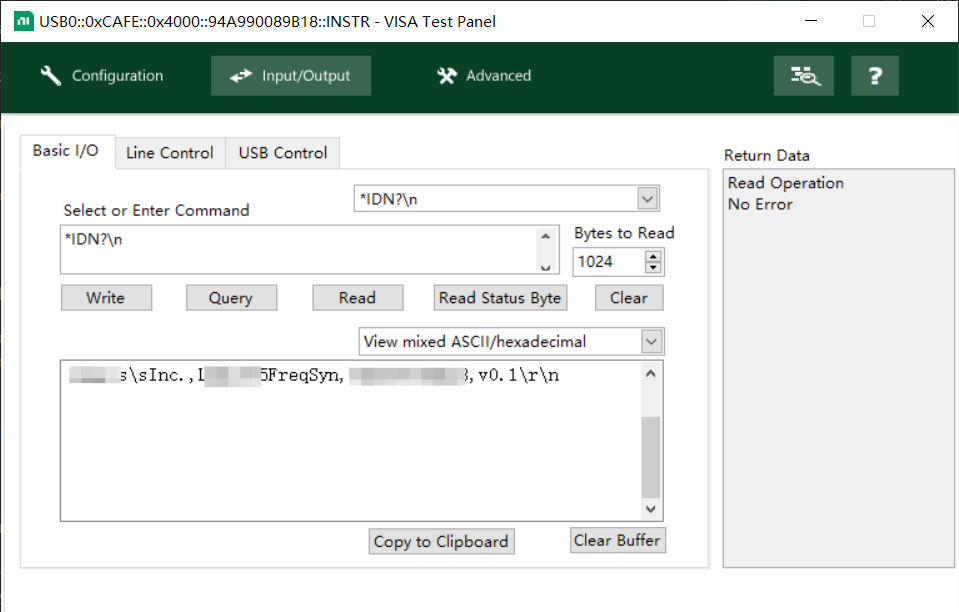Open the Configuration section

click(x=102, y=76)
